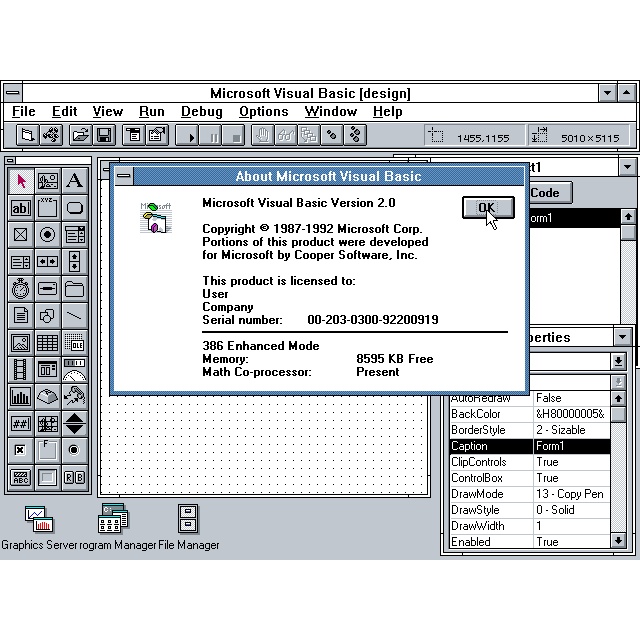Start the program with the Run arrow
The image size is (640, 640).
[x=187, y=135]
